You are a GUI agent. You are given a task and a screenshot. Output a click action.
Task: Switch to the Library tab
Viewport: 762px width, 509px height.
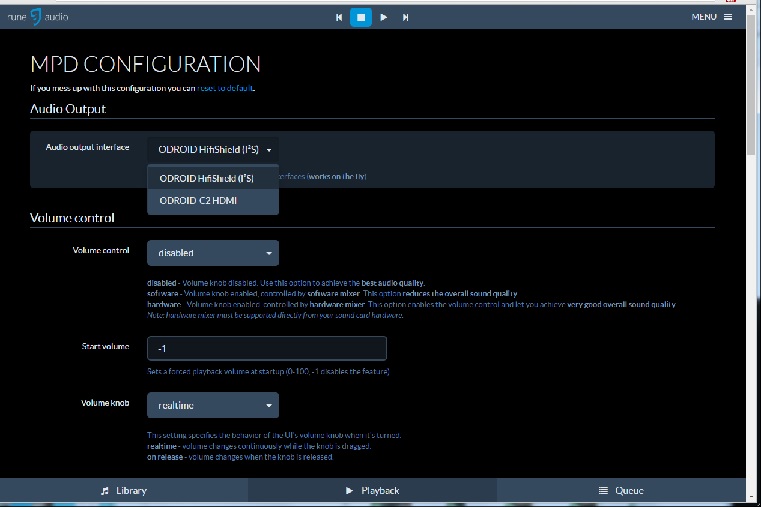124,491
